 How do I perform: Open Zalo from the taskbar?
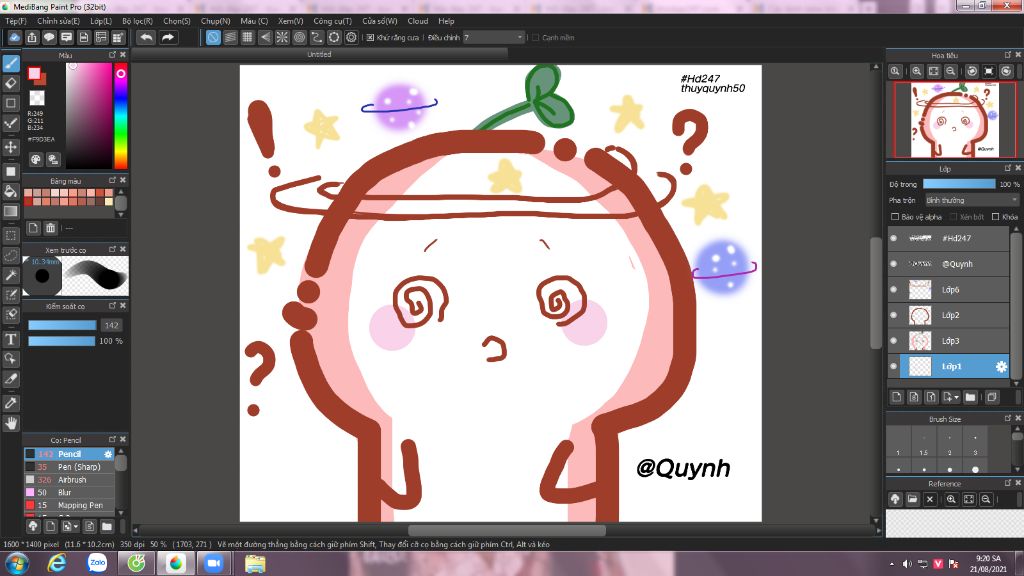pos(97,563)
